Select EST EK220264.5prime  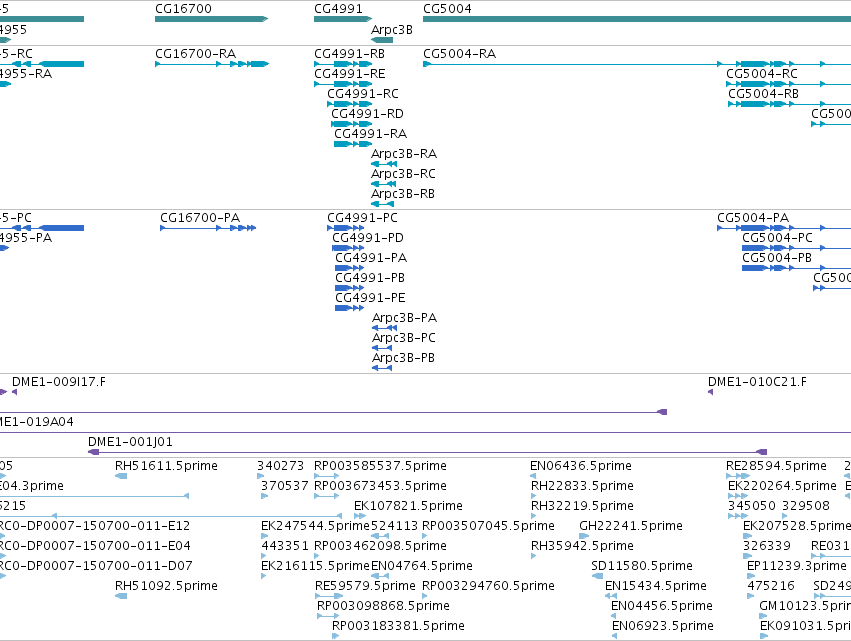point(738,496)
